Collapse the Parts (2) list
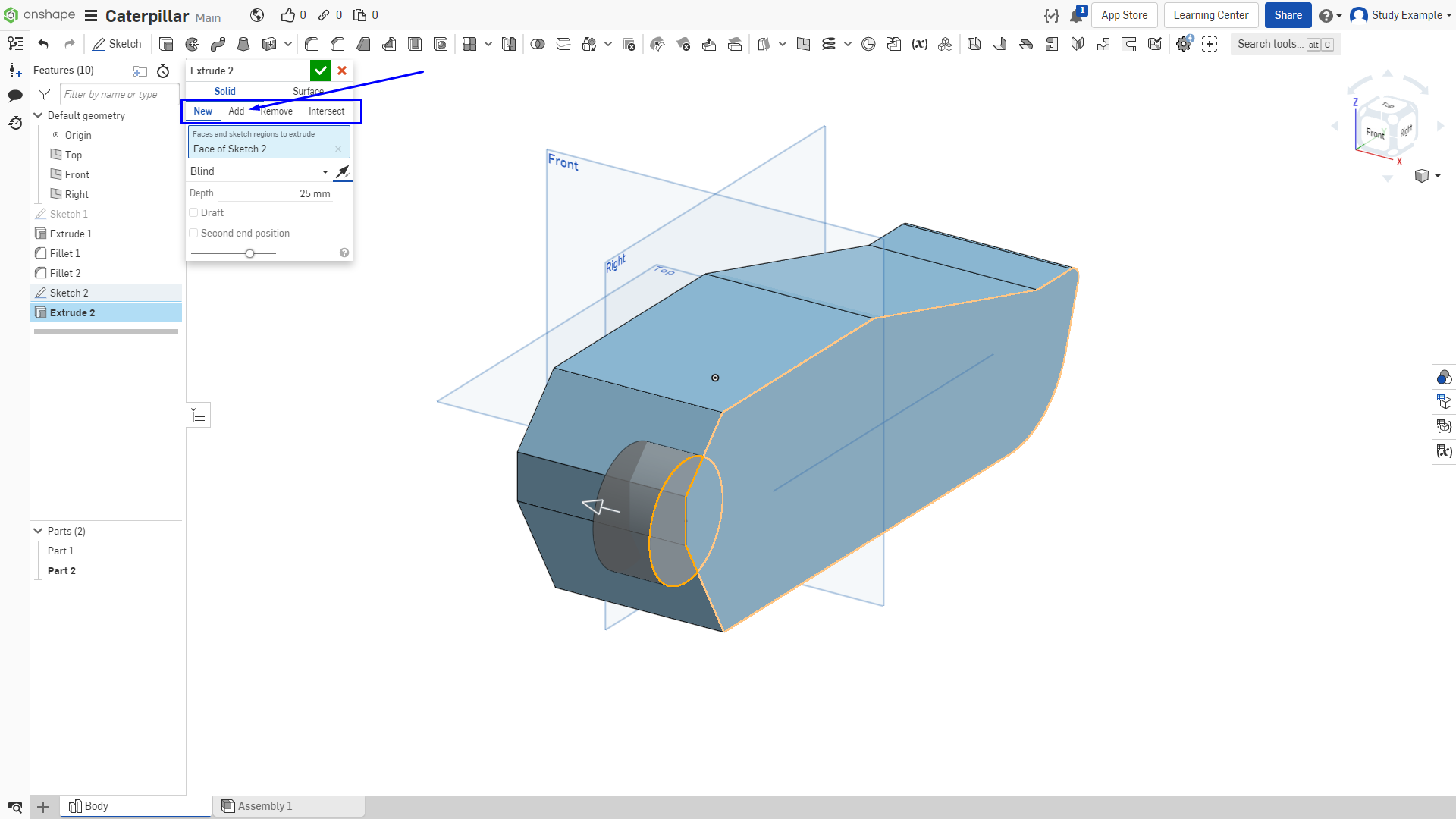The height and width of the screenshot is (819, 1456). point(38,531)
